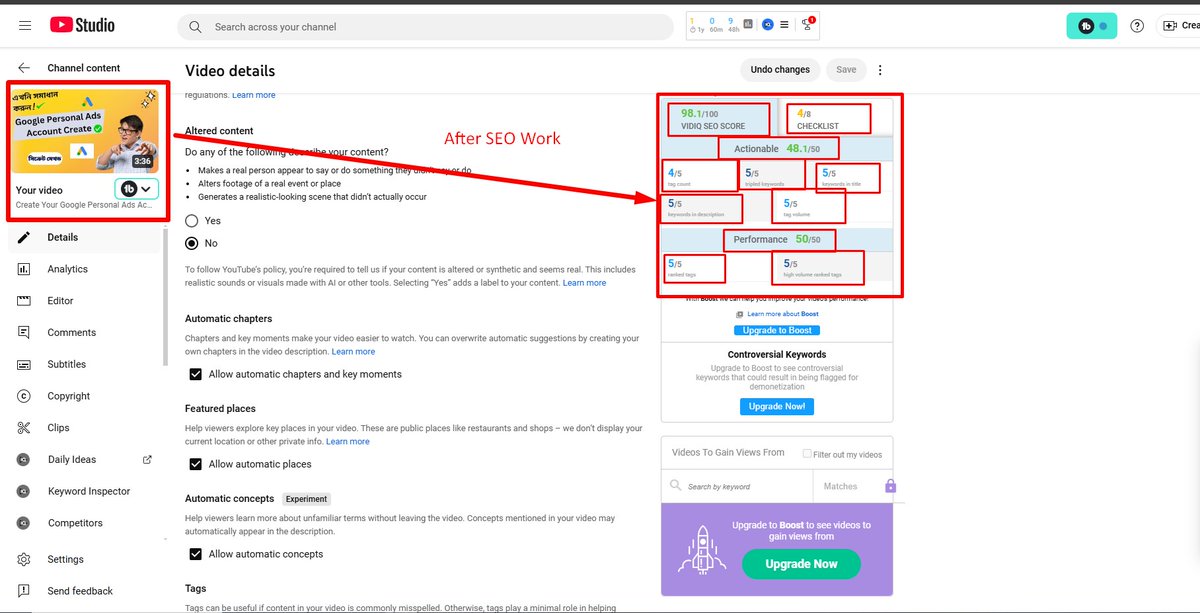Click the teal vidIQ account button
This screenshot has width=1200, height=613.
1092,26
